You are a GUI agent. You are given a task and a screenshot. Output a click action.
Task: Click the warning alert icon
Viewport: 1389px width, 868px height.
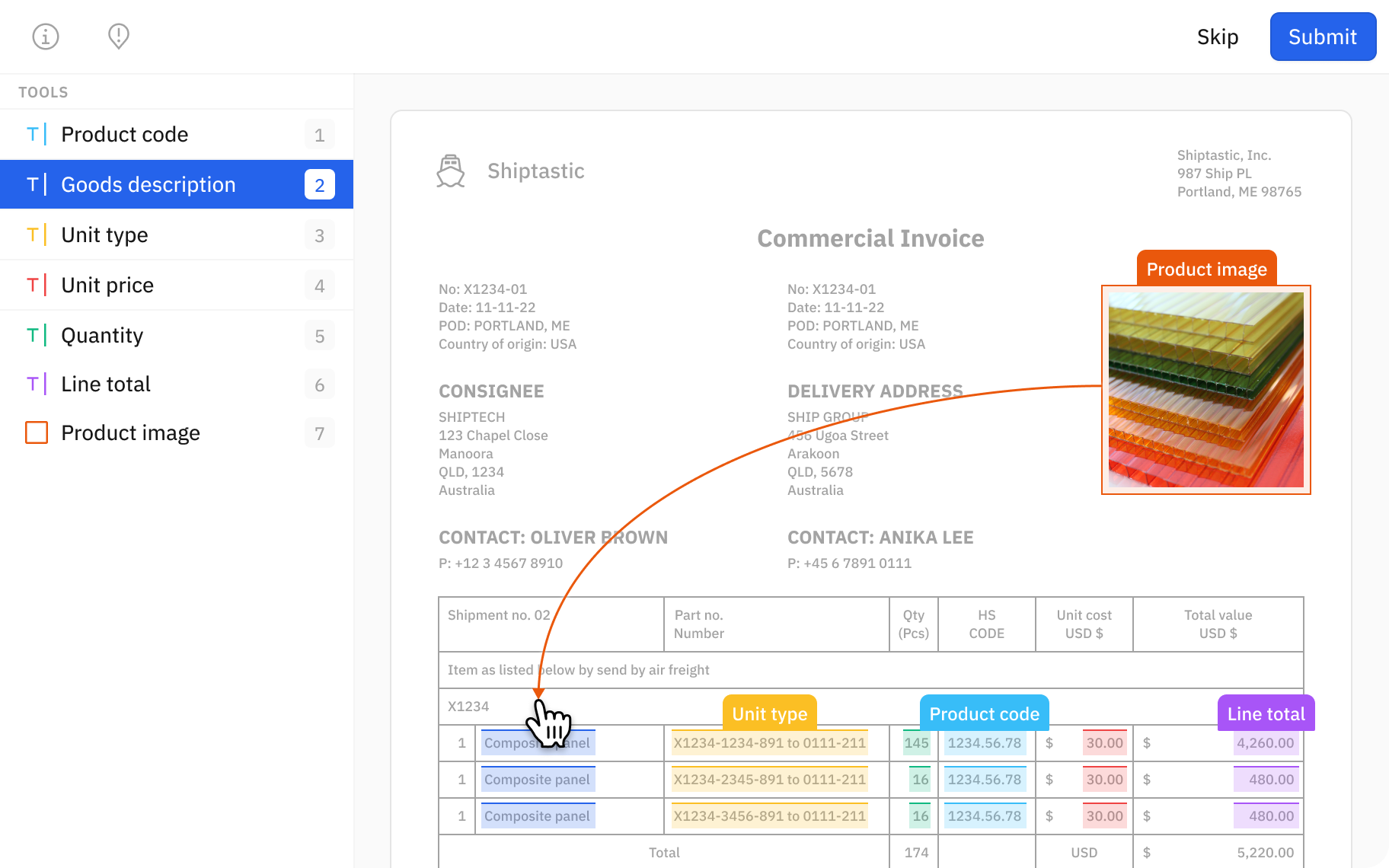coord(118,36)
